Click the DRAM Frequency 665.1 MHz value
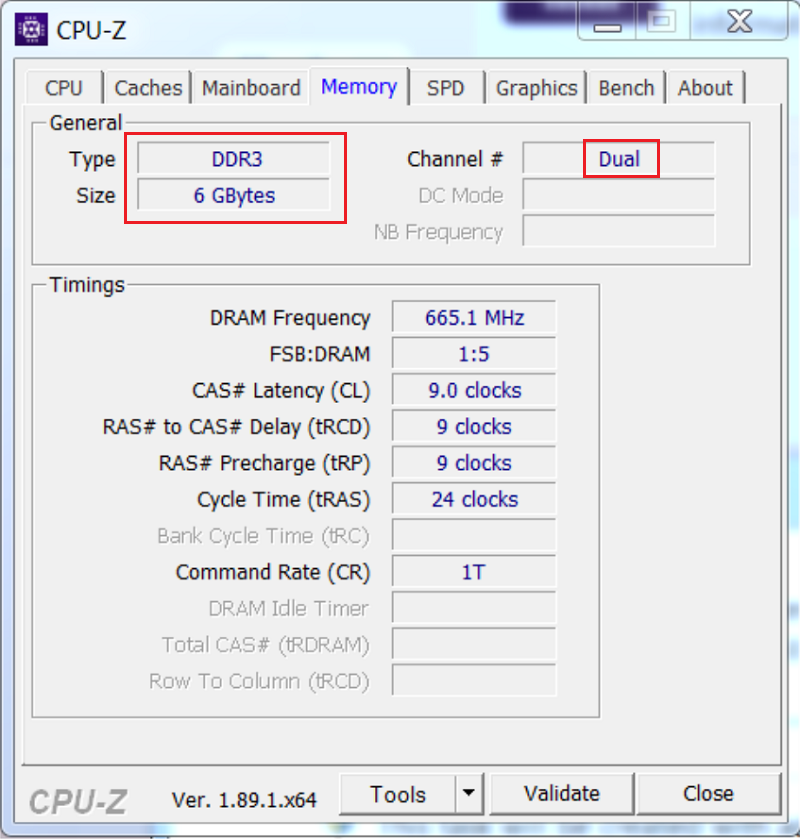800x839 pixels. pyautogui.click(x=474, y=318)
